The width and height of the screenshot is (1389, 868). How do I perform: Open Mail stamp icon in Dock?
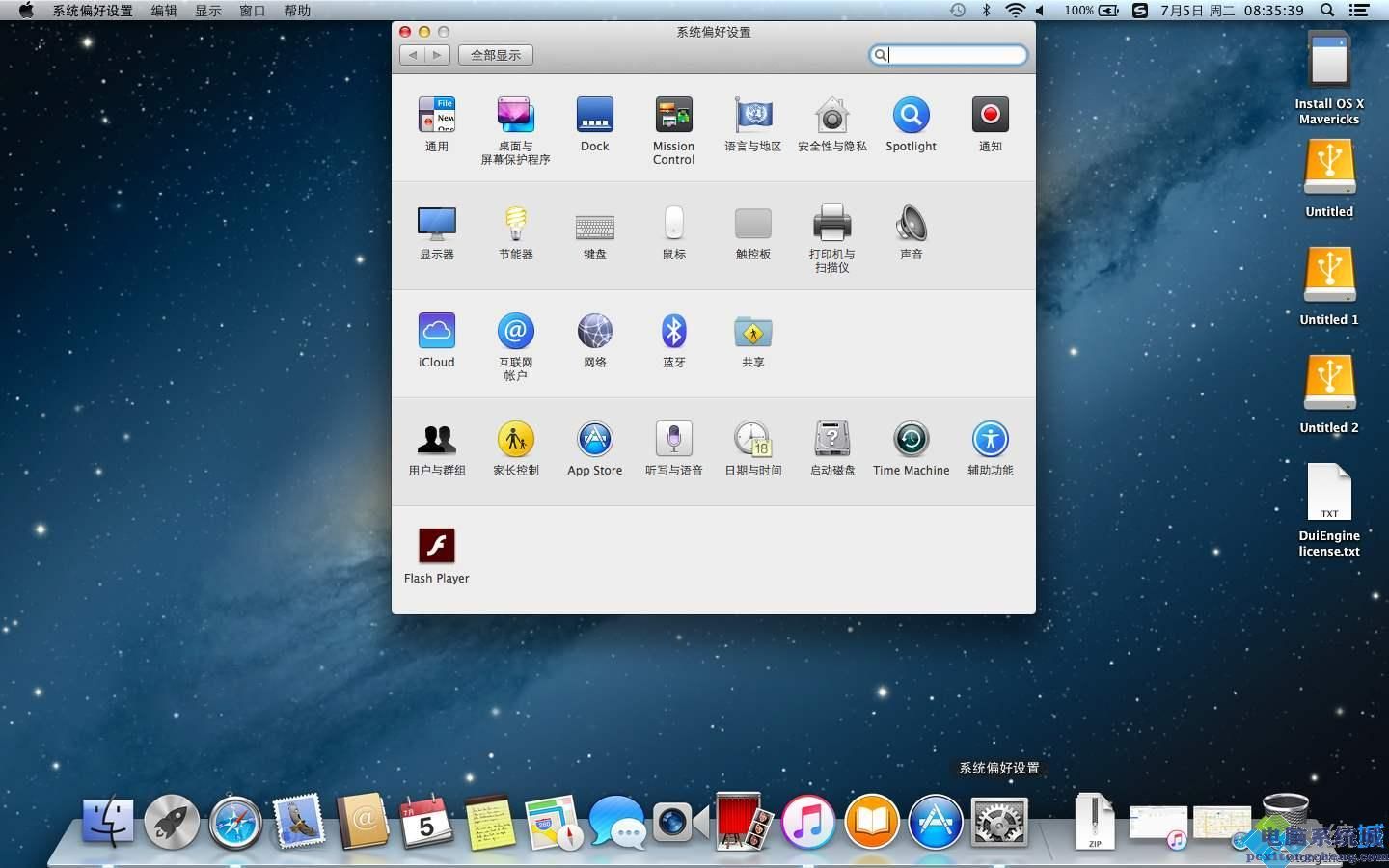point(299,823)
